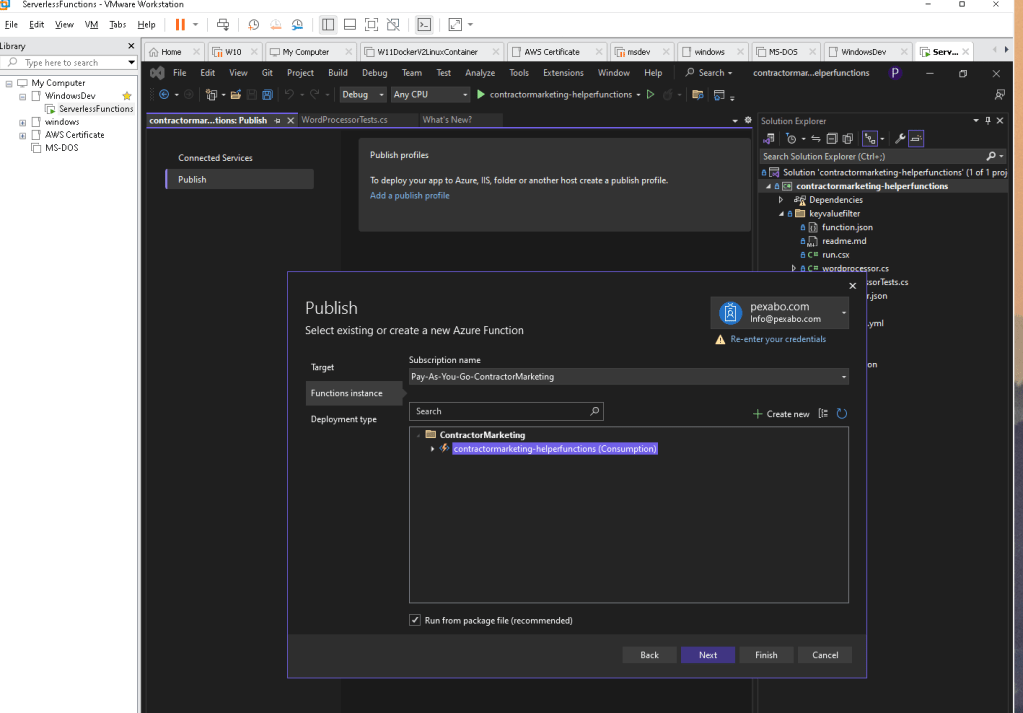The image size is (1023, 713).
Task: Click Find in Files folder icon
Action: pyautogui.click(x=697, y=95)
